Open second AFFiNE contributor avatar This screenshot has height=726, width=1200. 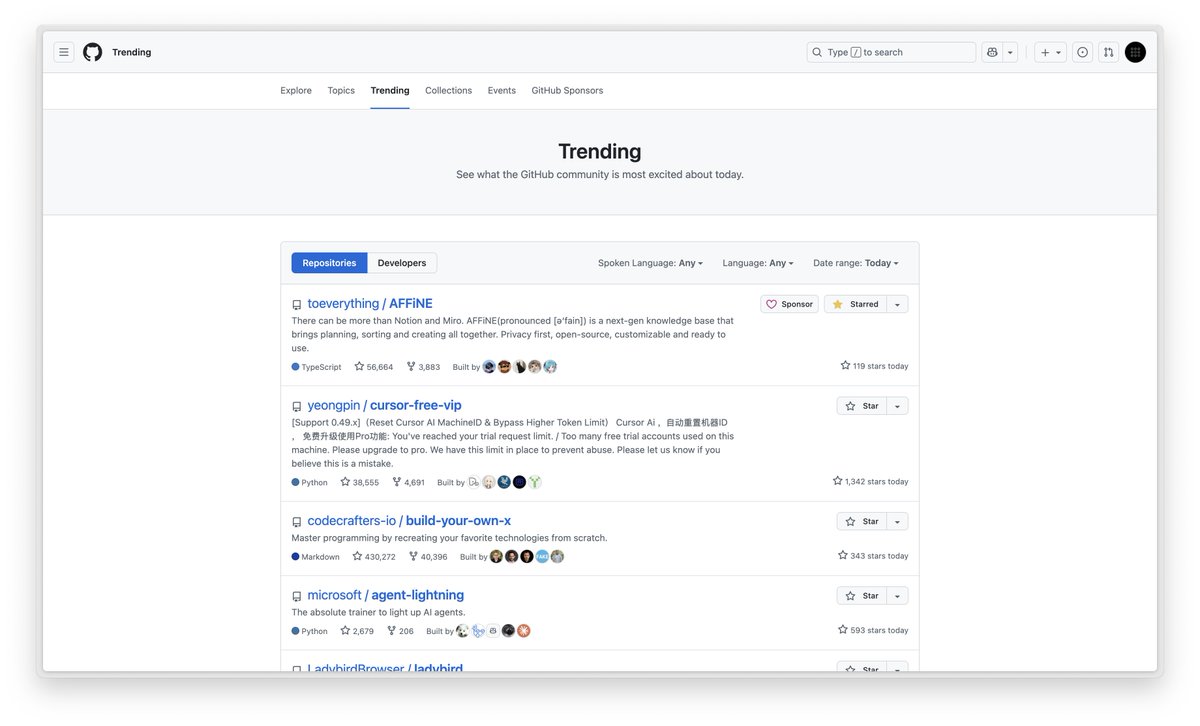coord(504,367)
